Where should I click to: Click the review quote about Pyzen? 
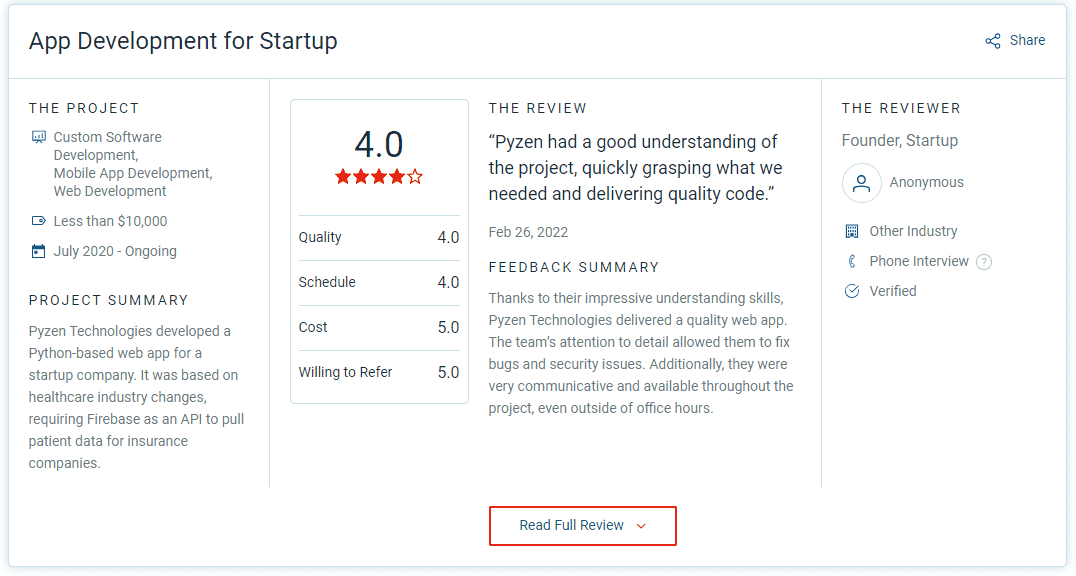(635, 168)
